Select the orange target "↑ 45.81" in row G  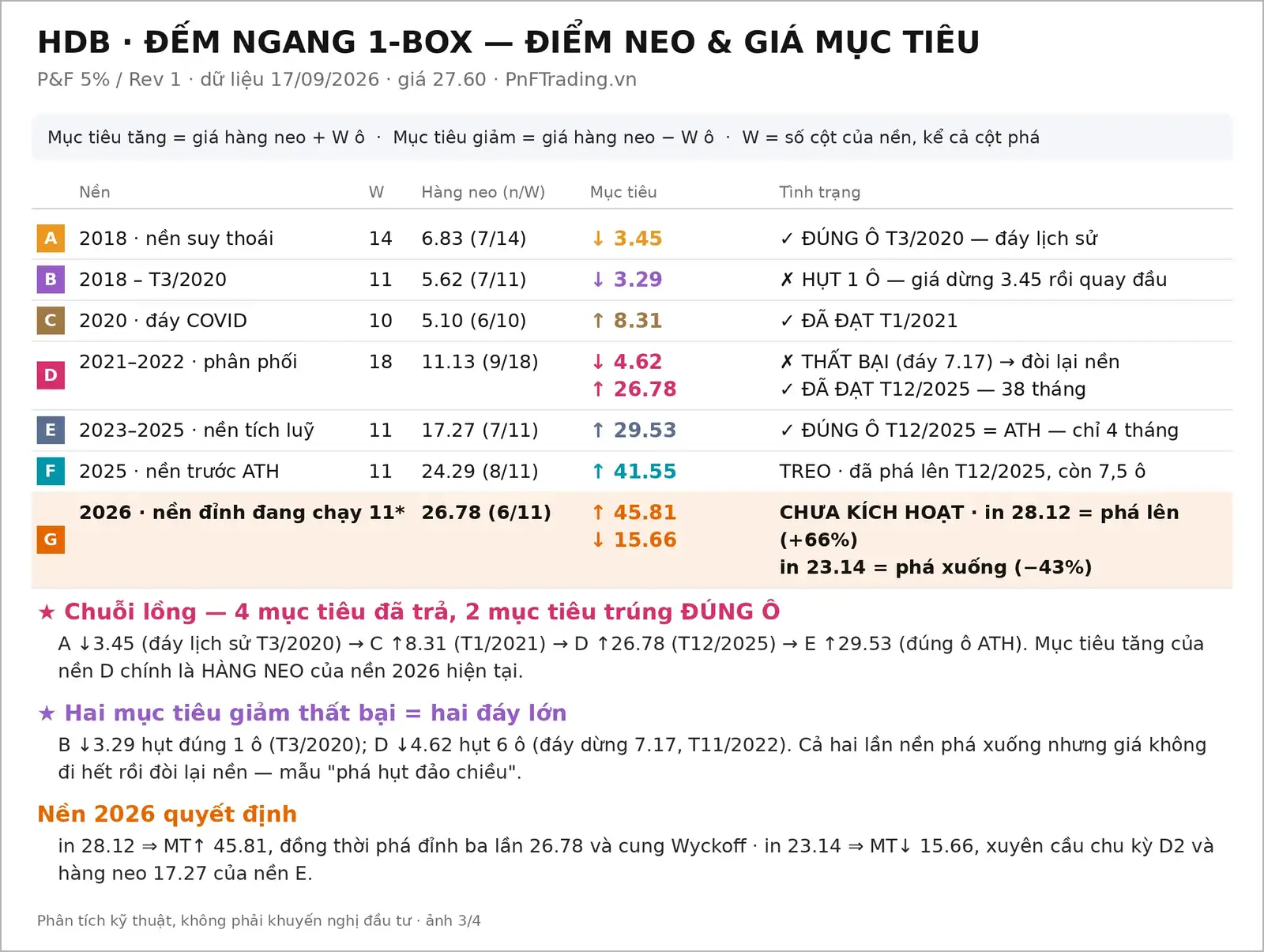tap(634, 513)
